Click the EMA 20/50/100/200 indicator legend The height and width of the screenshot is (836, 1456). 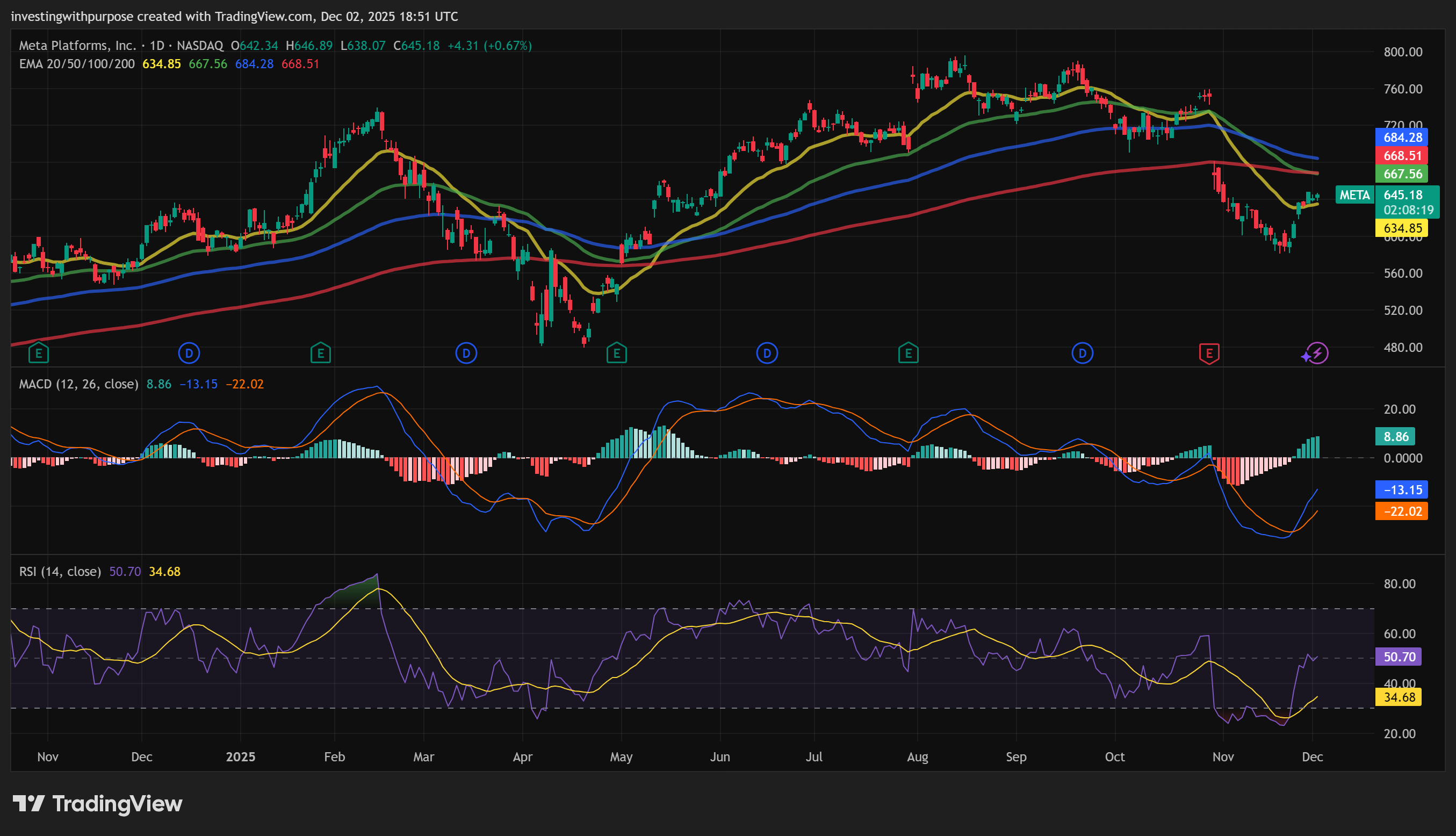tap(77, 64)
